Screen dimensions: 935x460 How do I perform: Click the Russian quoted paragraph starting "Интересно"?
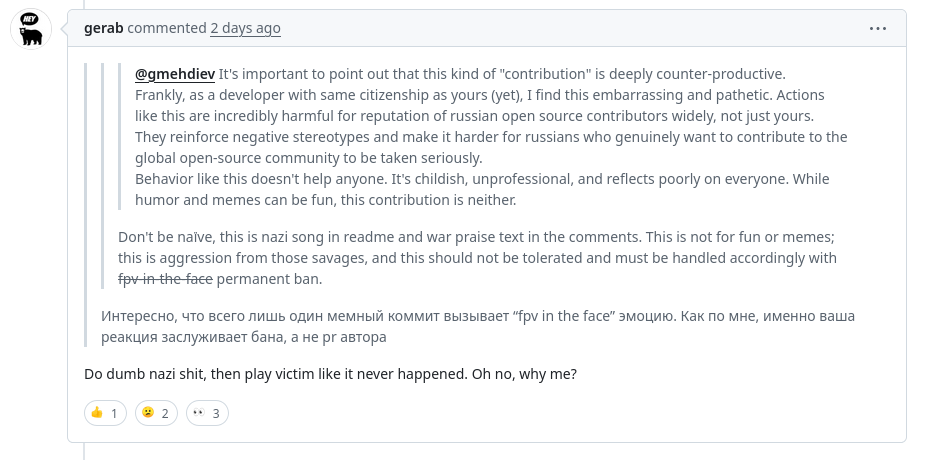[x=478, y=326]
